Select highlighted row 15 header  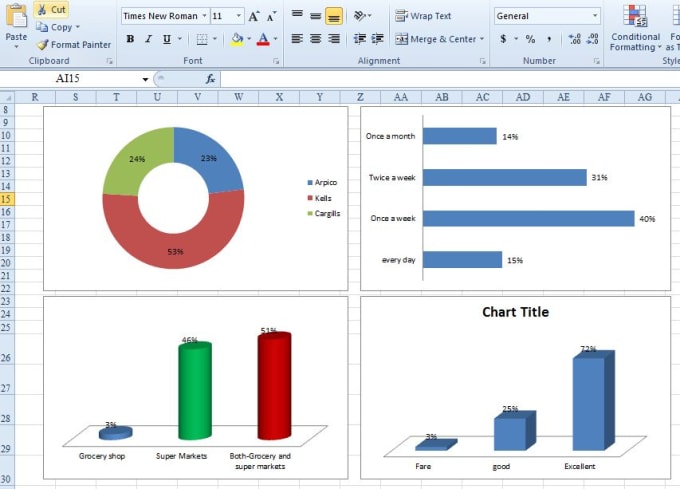pyautogui.click(x=7, y=199)
